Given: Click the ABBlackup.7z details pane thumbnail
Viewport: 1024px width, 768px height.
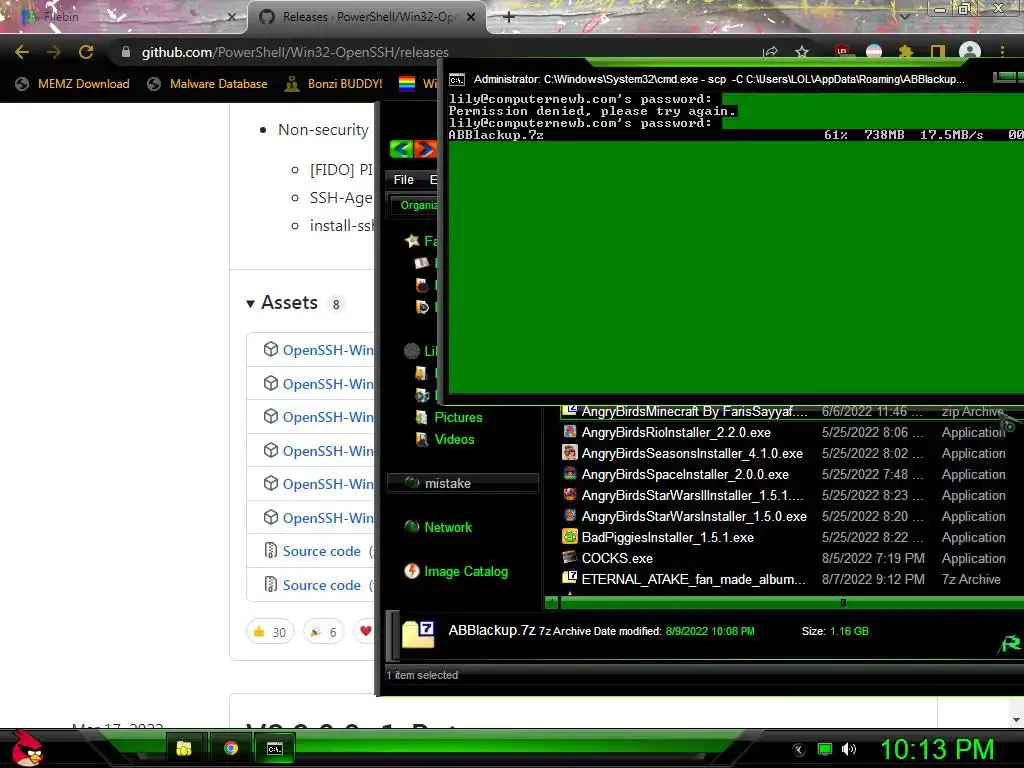Looking at the screenshot, I should [x=418, y=633].
